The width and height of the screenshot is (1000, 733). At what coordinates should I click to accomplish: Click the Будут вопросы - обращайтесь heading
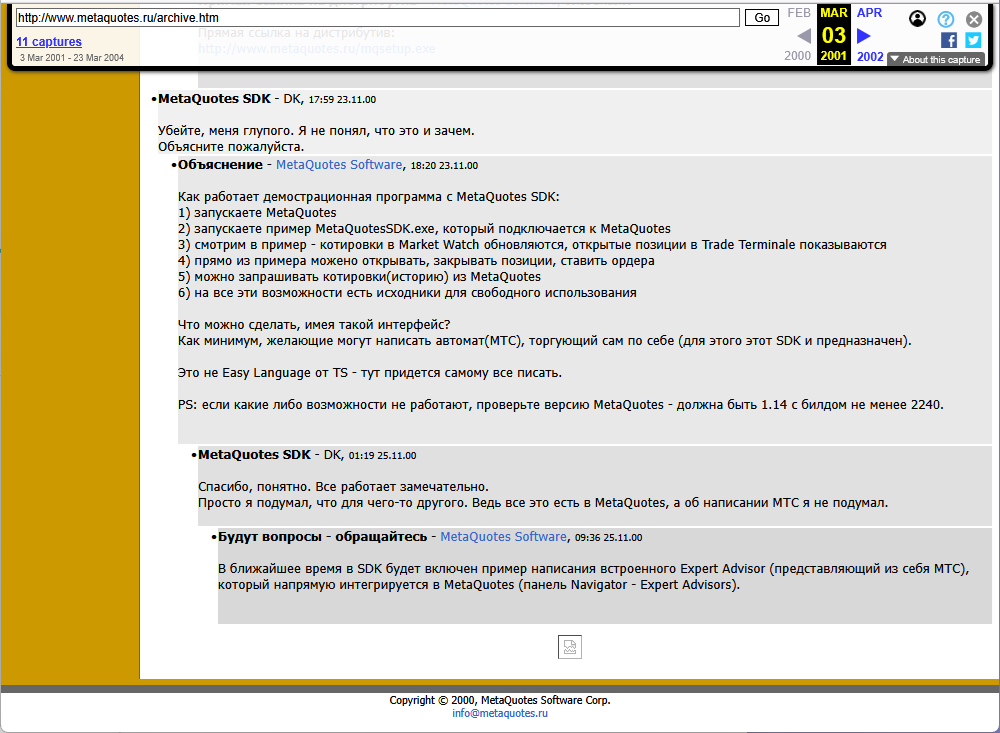coord(323,537)
